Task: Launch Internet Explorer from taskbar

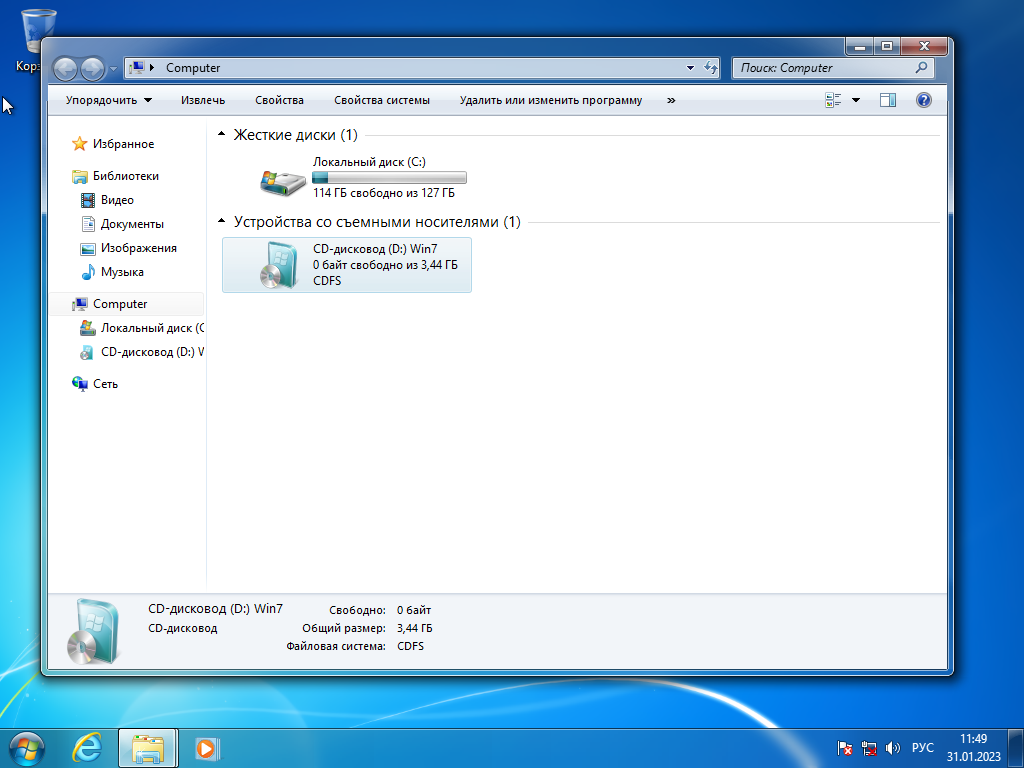Action: 87,748
